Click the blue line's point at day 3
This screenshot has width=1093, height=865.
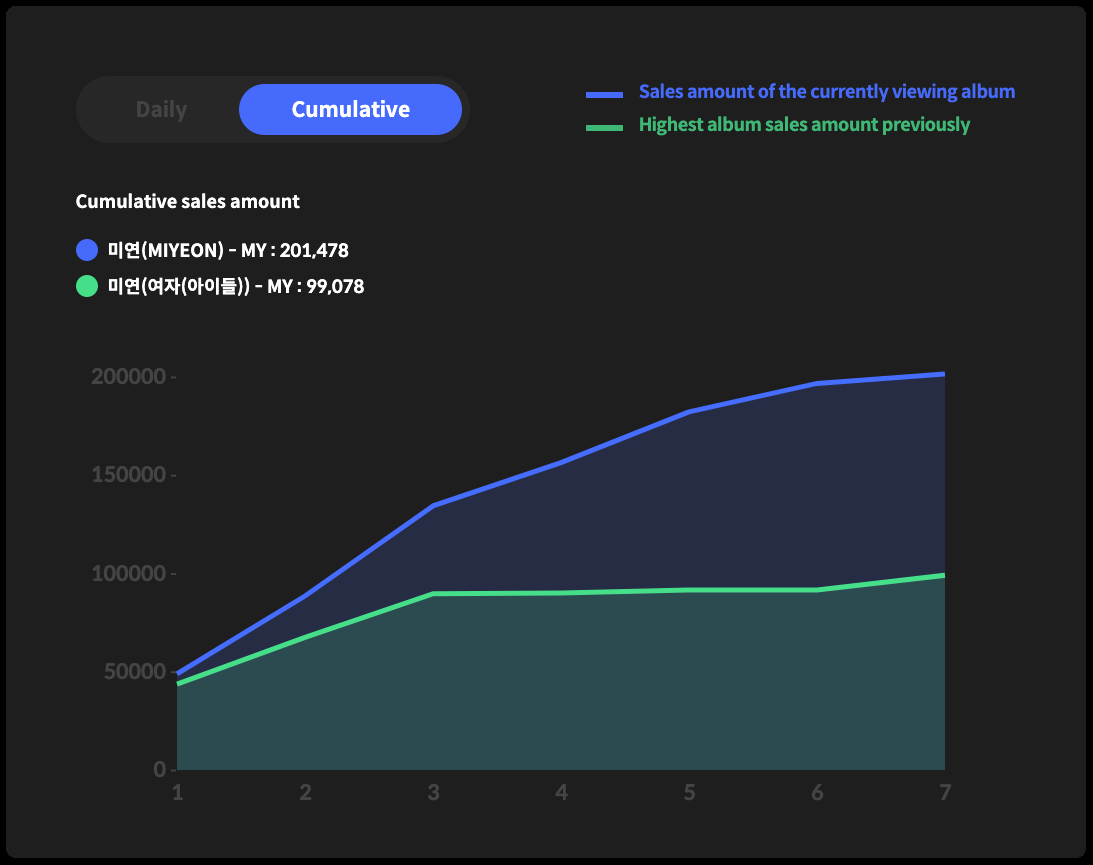[433, 506]
